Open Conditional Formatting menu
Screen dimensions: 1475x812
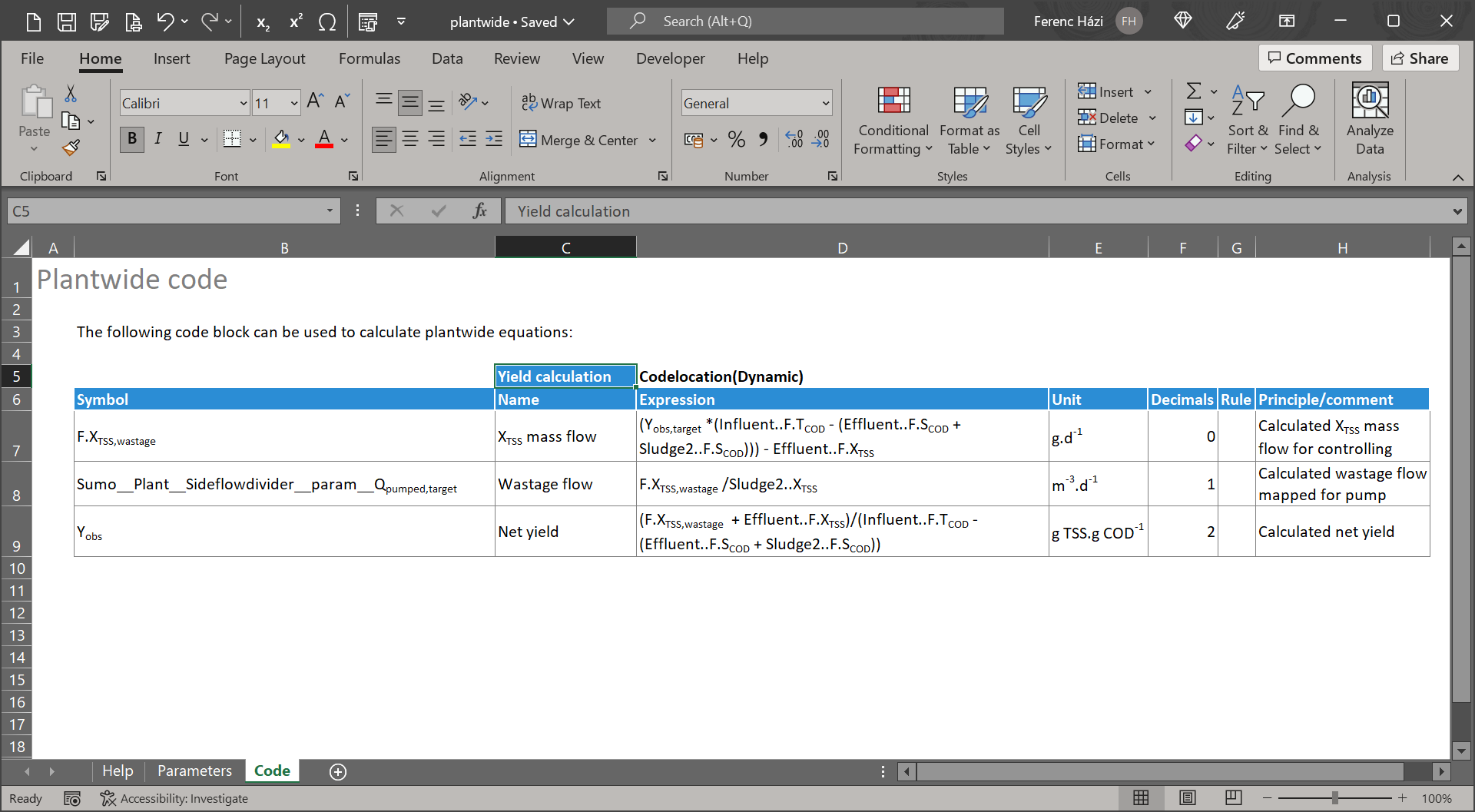pos(893,121)
